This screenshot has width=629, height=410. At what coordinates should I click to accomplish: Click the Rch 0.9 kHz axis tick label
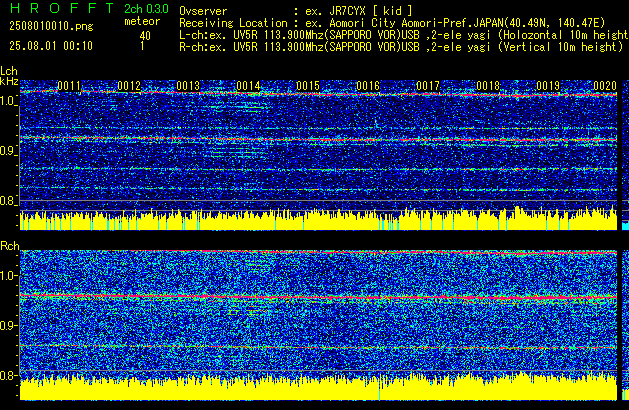coord(8,325)
